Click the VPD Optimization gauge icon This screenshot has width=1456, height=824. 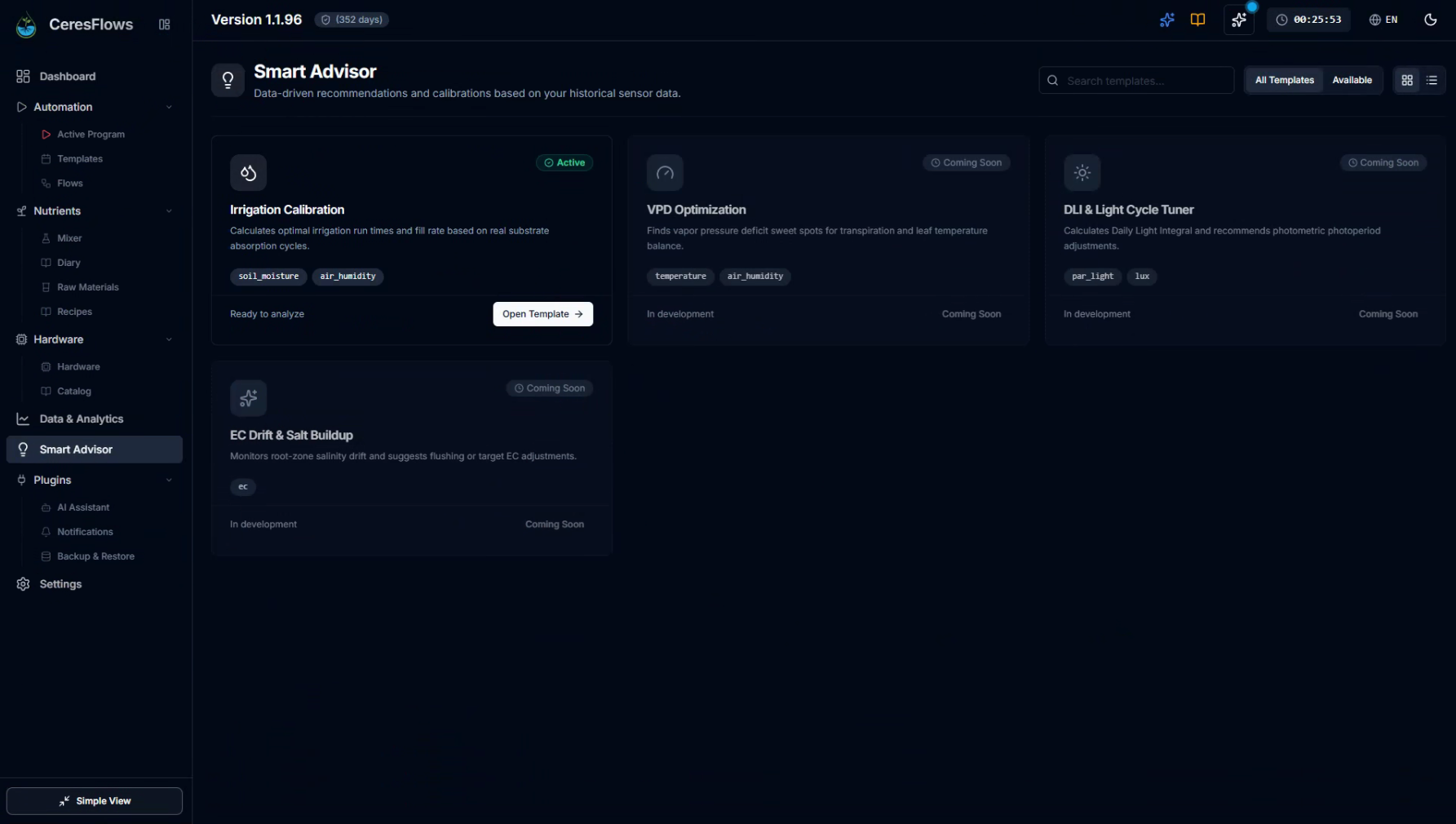(x=665, y=172)
